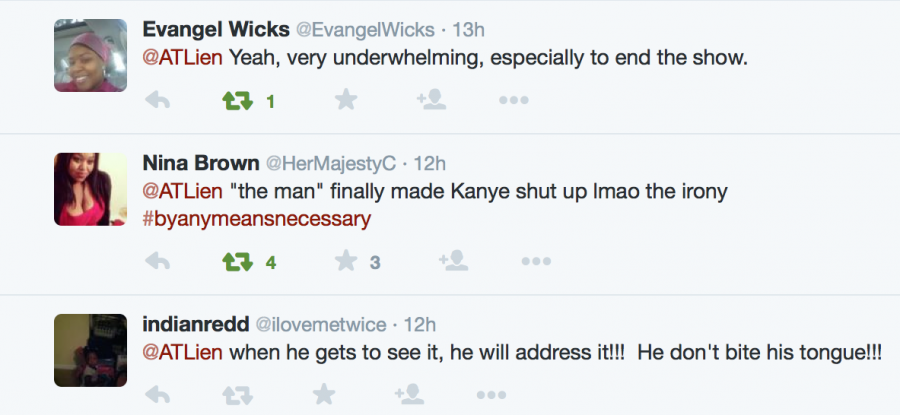Favorite Evangel Wicks' tweet with star
The width and height of the screenshot is (900, 415).
(346, 100)
